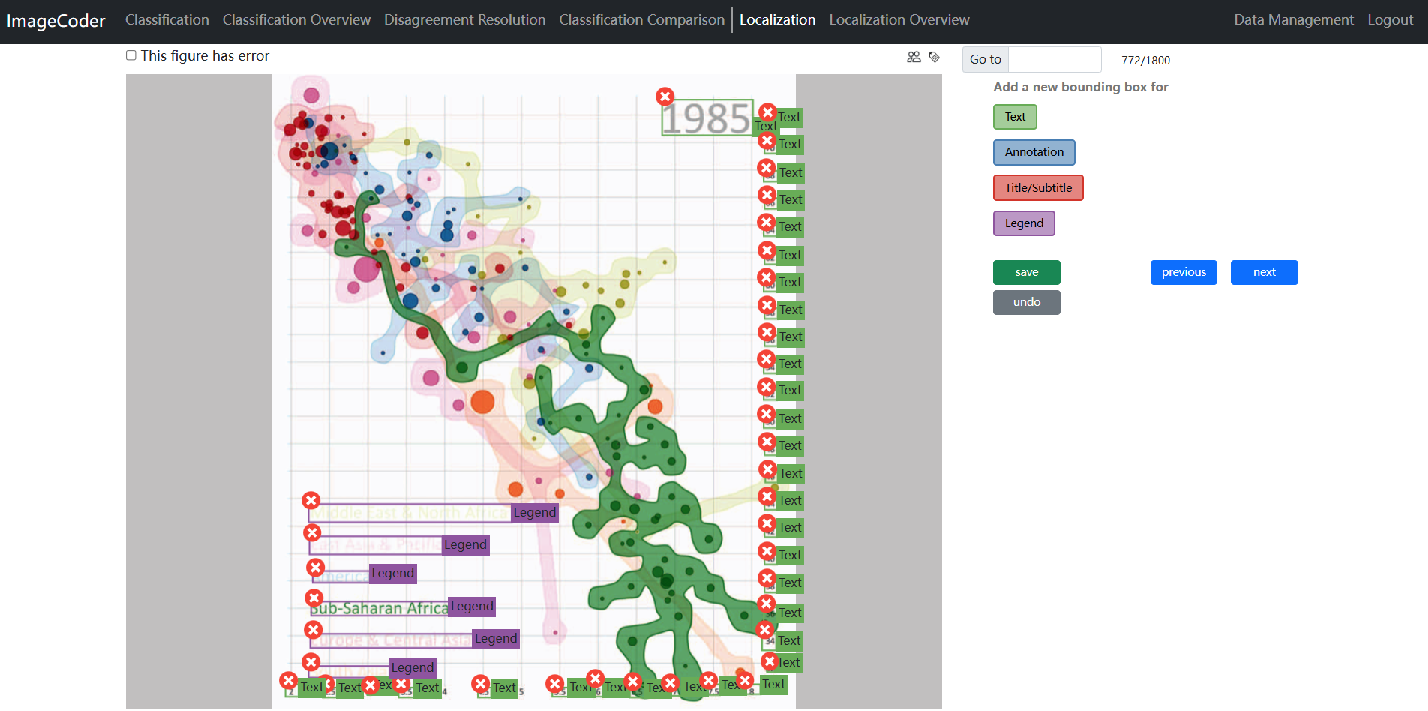Check the 'This figure has error' checkbox
This screenshot has height=711, width=1428.
click(131, 56)
